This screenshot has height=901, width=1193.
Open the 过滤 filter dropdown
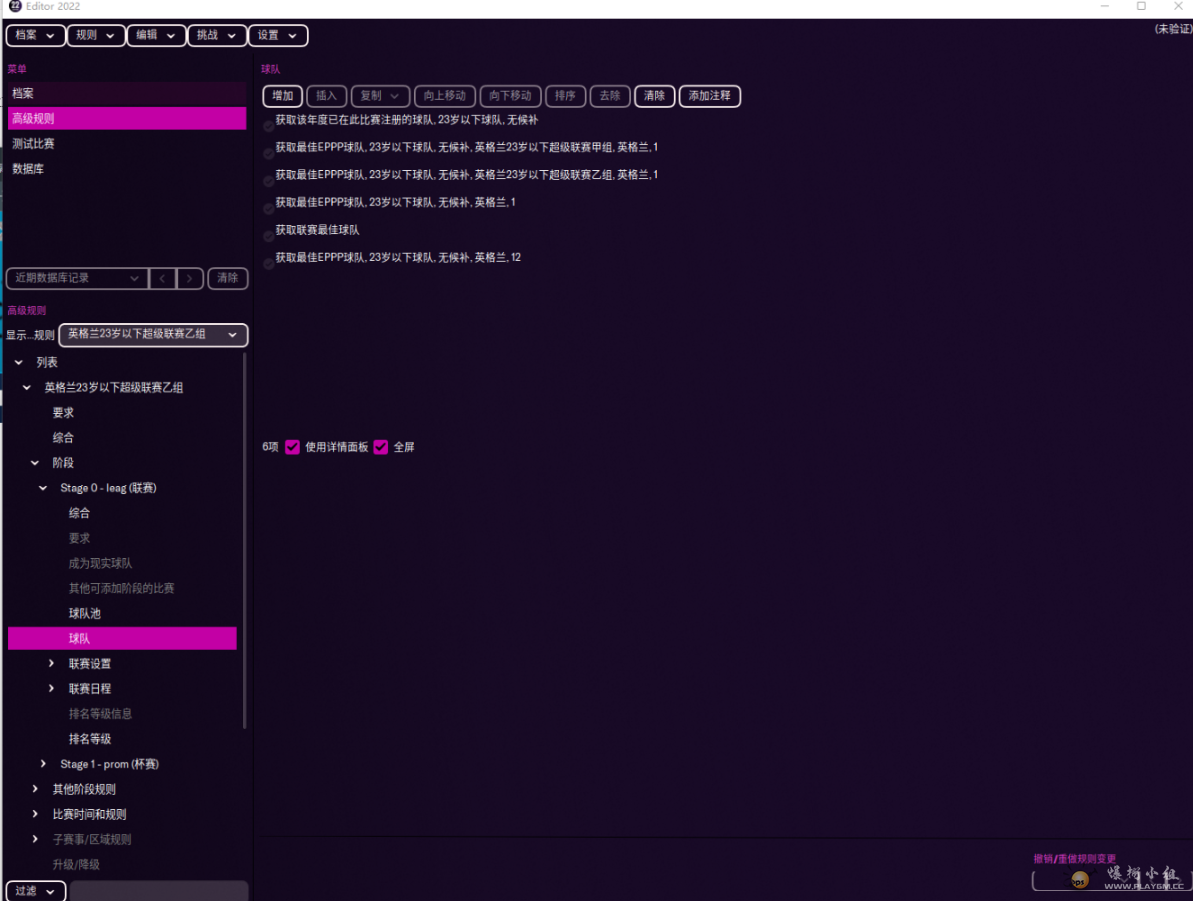tap(36, 891)
